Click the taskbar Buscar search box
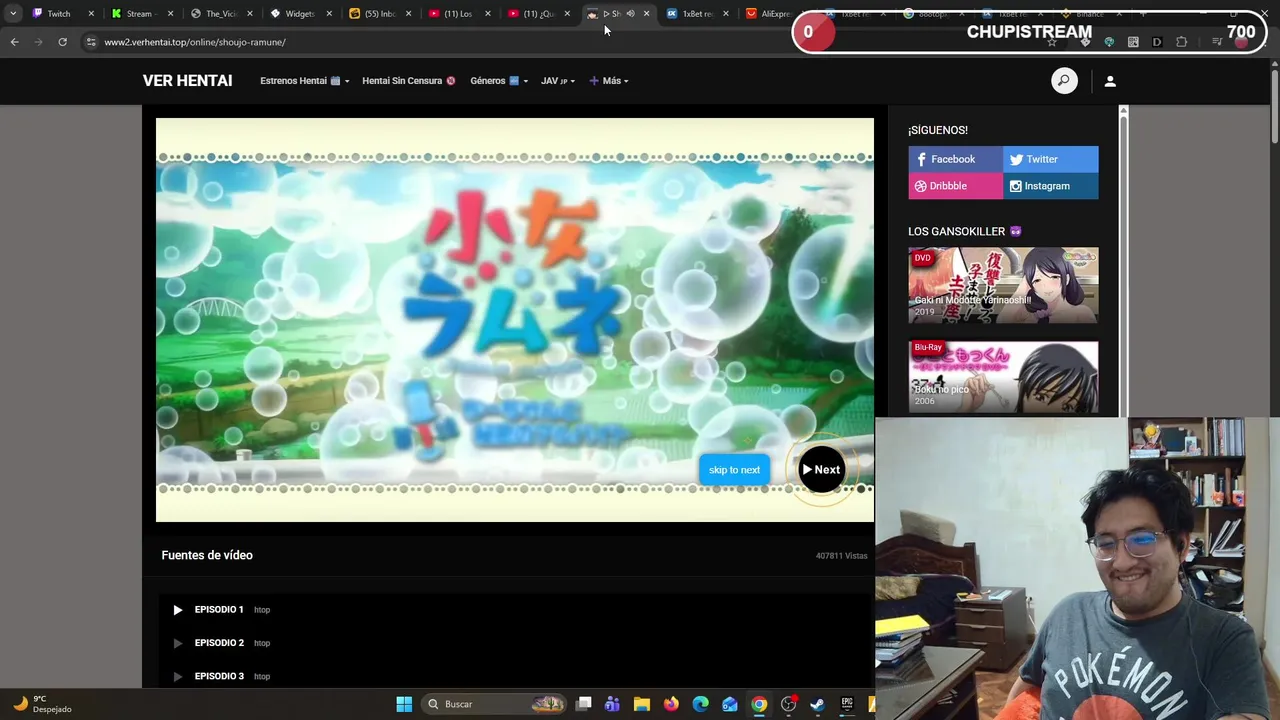1280x720 pixels. click(495, 704)
